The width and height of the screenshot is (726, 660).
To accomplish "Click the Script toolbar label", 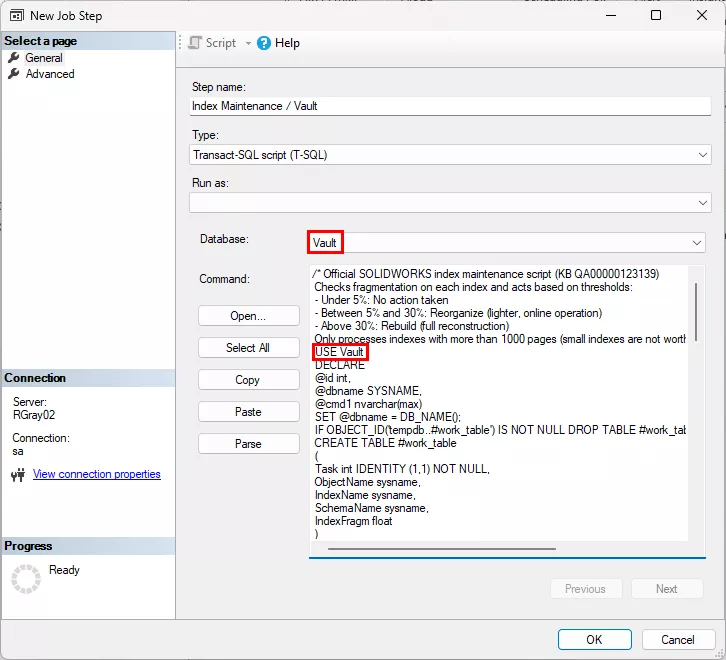I will (x=221, y=43).
